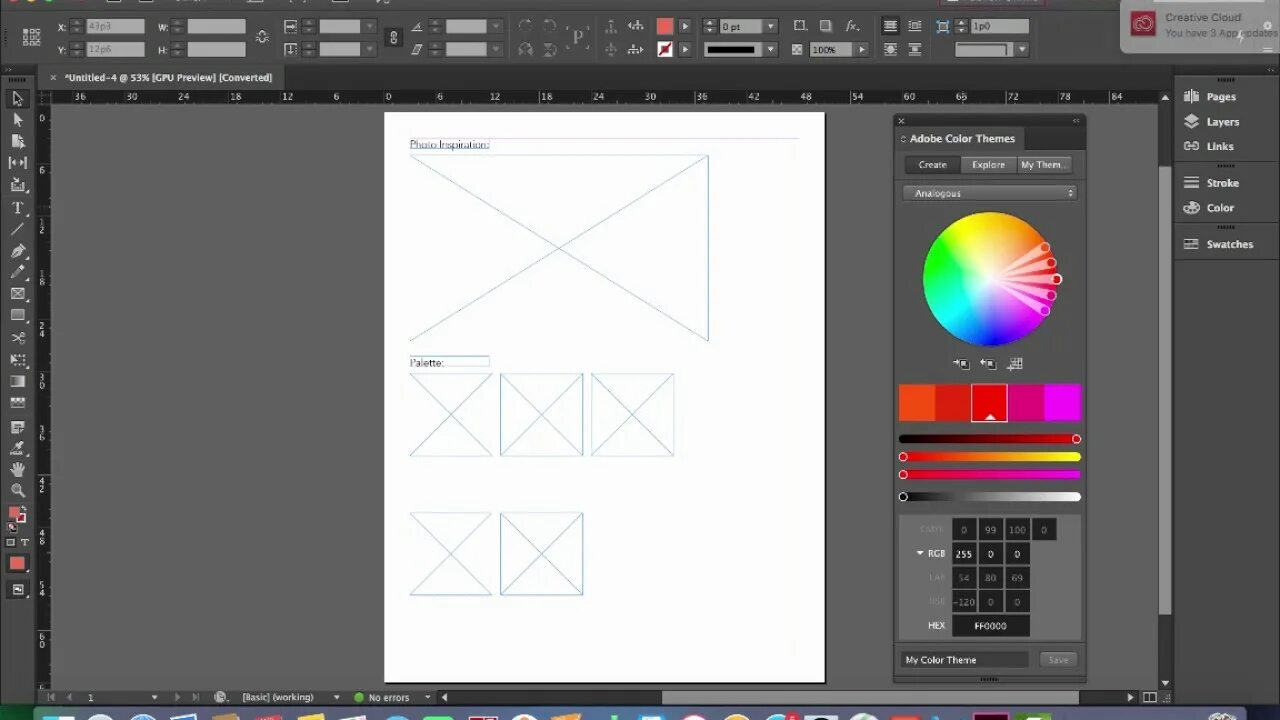Image resolution: width=1280 pixels, height=720 pixels.
Task: Select the Zoom tool
Action: pyautogui.click(x=17, y=491)
